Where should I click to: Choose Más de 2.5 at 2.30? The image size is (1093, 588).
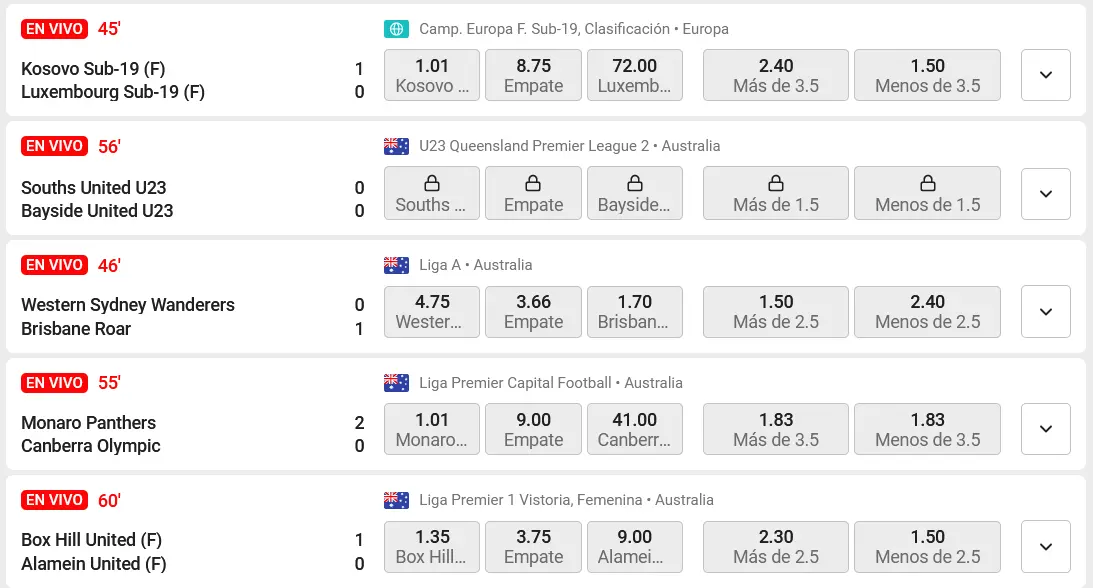(x=776, y=547)
